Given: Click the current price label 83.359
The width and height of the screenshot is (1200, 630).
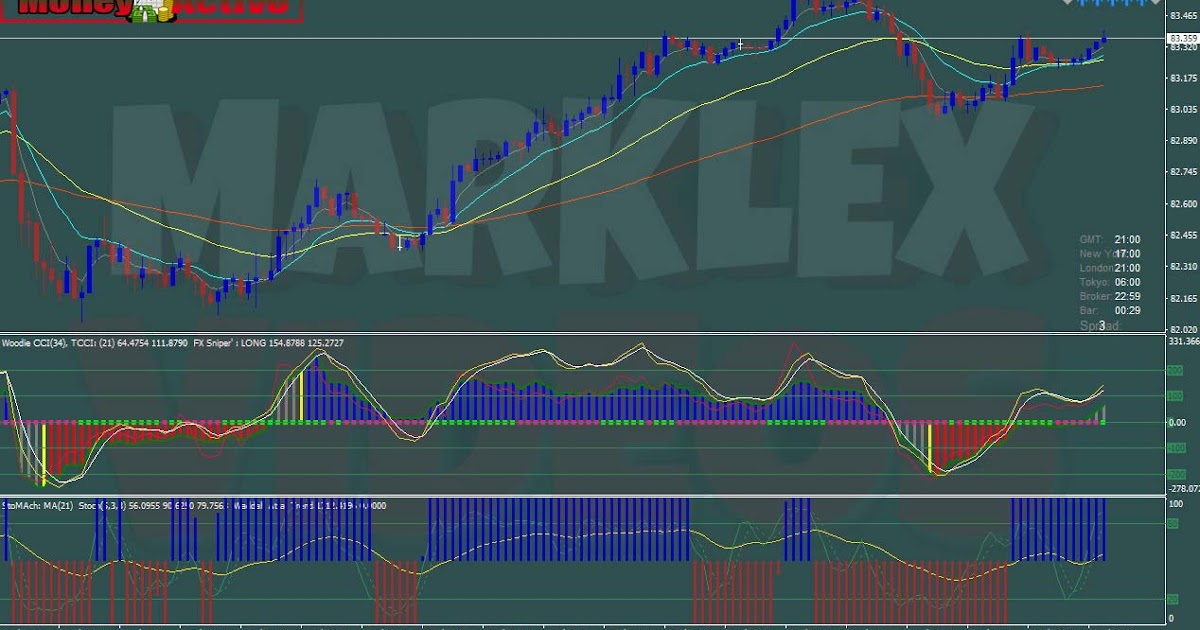Looking at the screenshot, I should (x=1183, y=38).
